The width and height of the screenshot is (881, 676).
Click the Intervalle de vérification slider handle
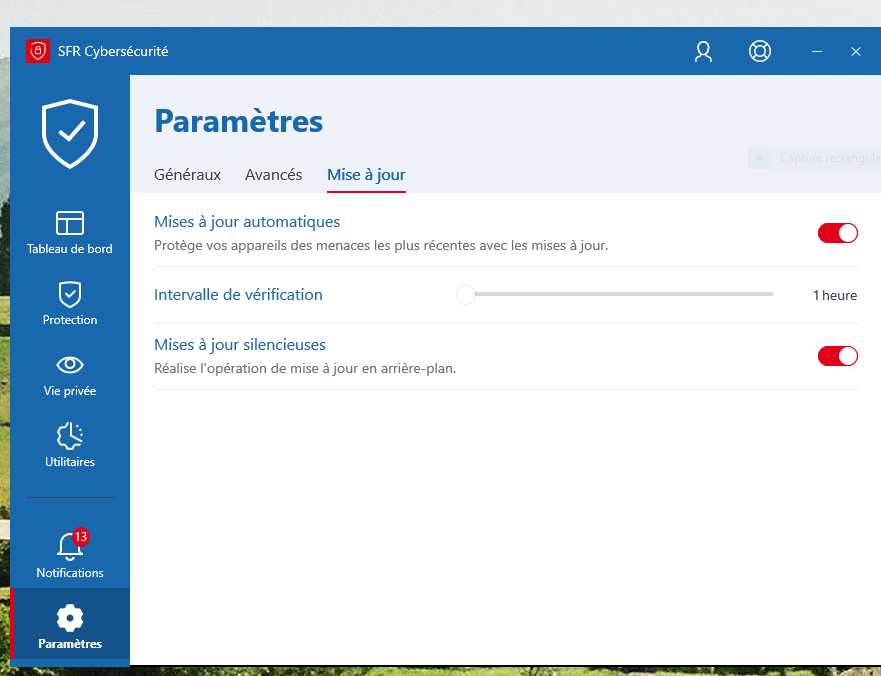coord(465,295)
